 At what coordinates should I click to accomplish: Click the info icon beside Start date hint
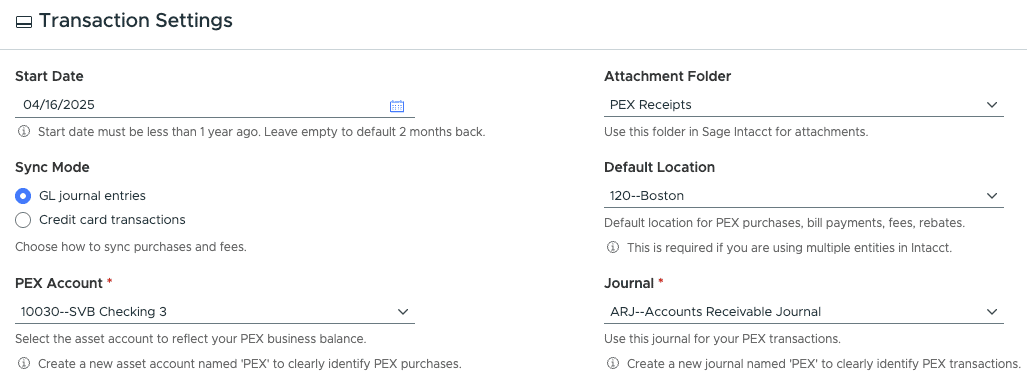click(x=24, y=132)
